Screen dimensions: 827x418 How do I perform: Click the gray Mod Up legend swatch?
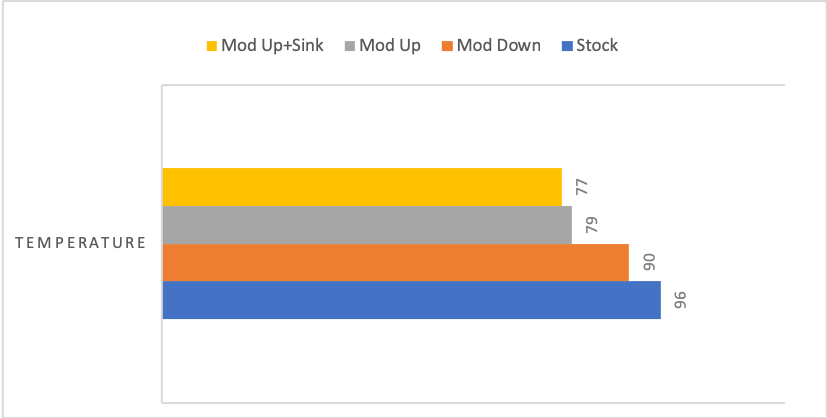point(350,46)
